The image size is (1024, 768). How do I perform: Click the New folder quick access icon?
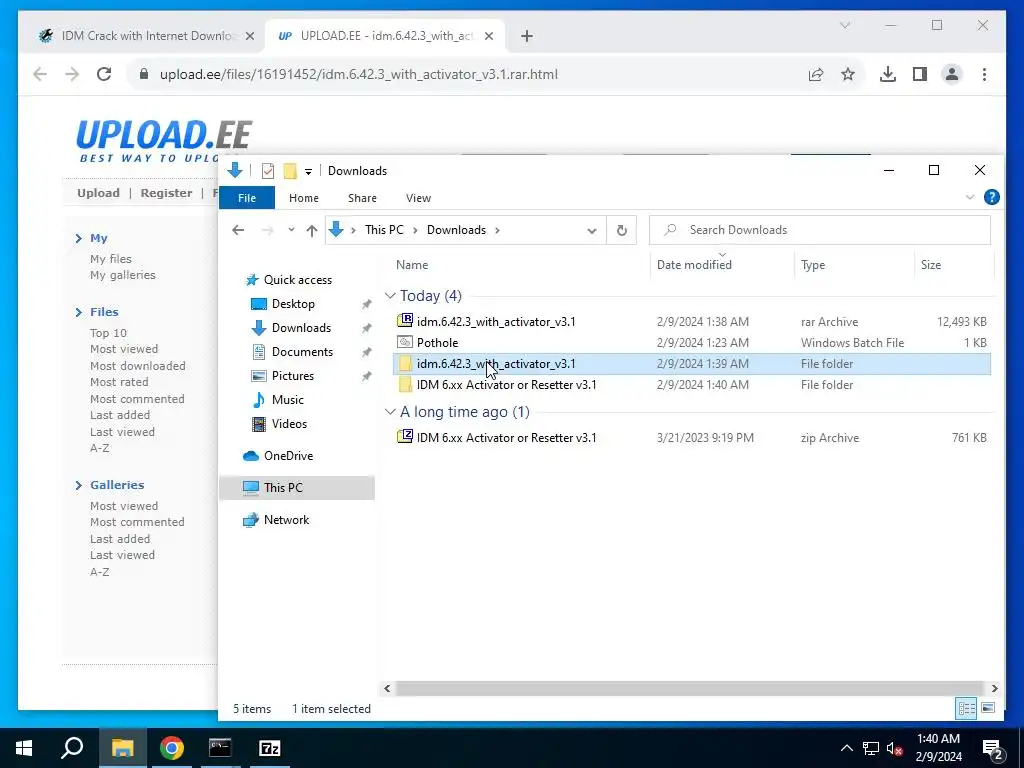click(x=290, y=171)
